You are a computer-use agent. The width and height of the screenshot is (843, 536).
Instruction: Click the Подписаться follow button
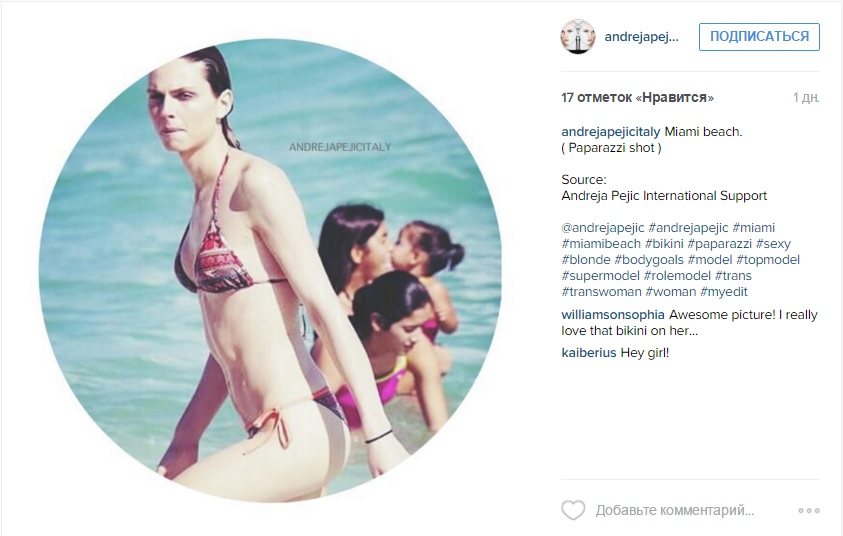click(759, 37)
